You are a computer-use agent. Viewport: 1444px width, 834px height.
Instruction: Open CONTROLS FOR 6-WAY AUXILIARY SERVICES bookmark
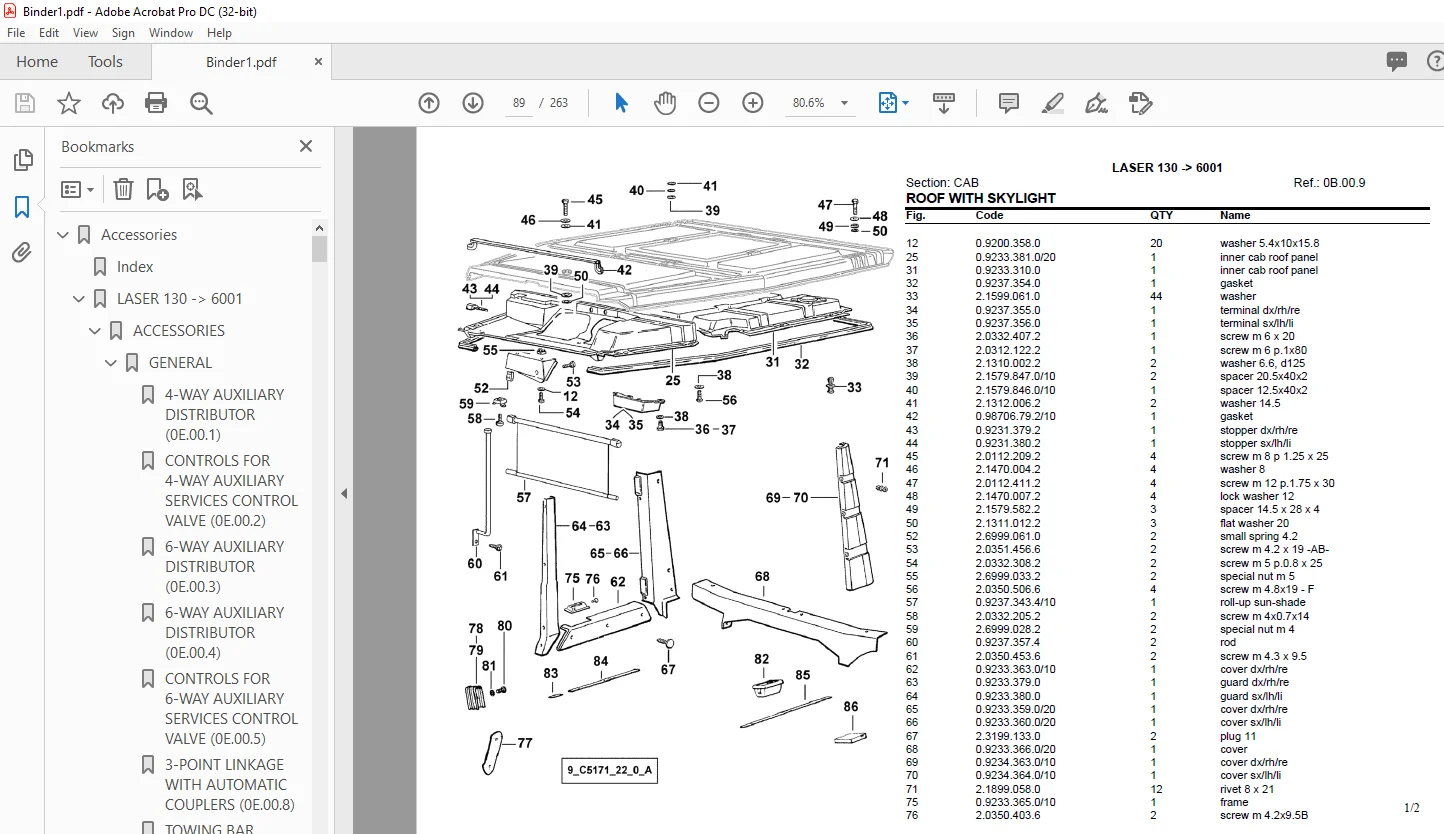point(231,709)
